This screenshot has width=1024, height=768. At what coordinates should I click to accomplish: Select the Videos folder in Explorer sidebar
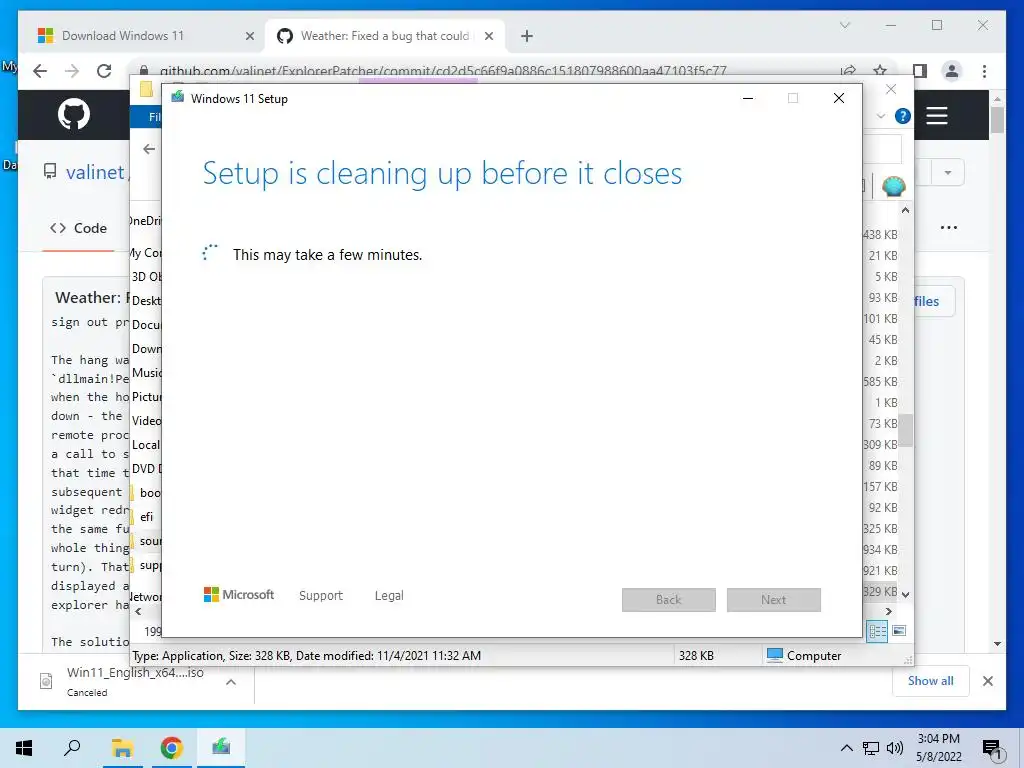click(x=146, y=421)
